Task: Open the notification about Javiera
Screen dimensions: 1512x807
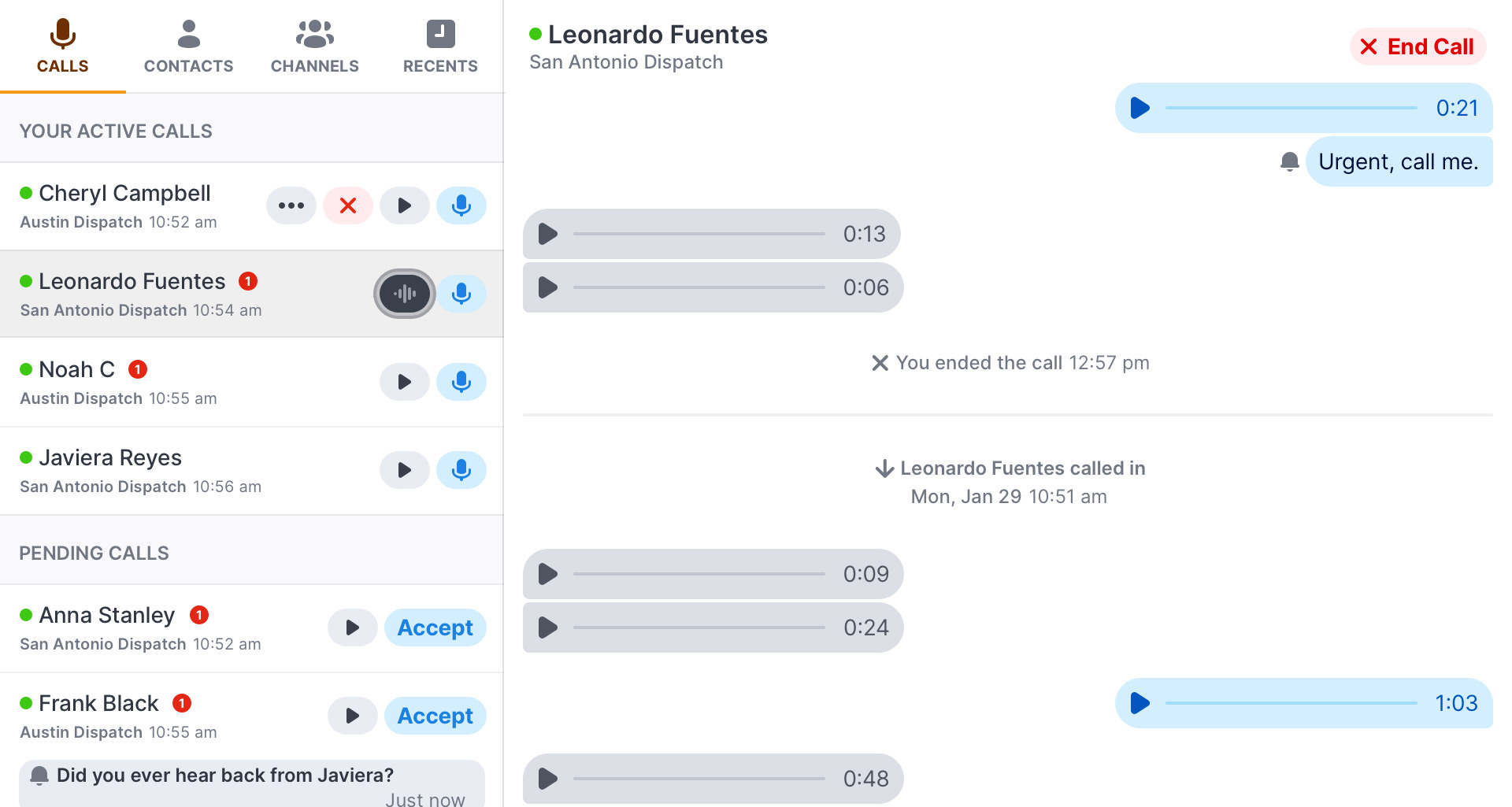Action: [x=252, y=783]
